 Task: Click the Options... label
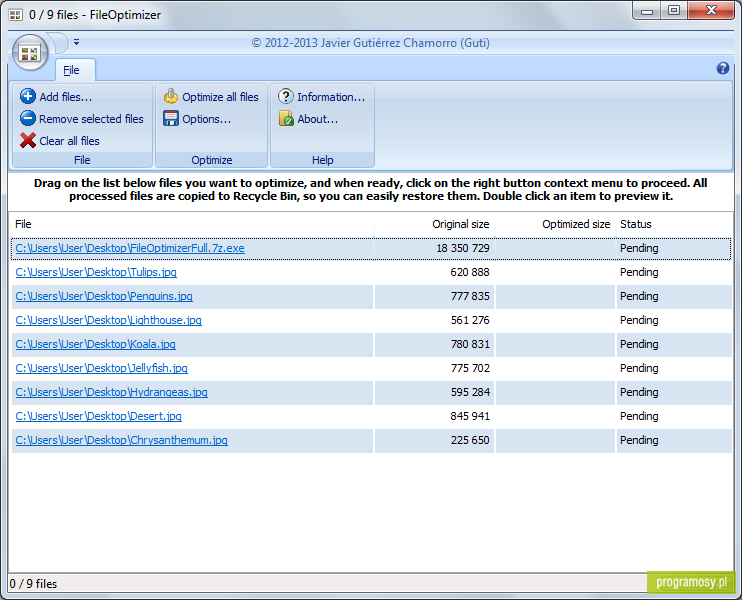tap(207, 119)
